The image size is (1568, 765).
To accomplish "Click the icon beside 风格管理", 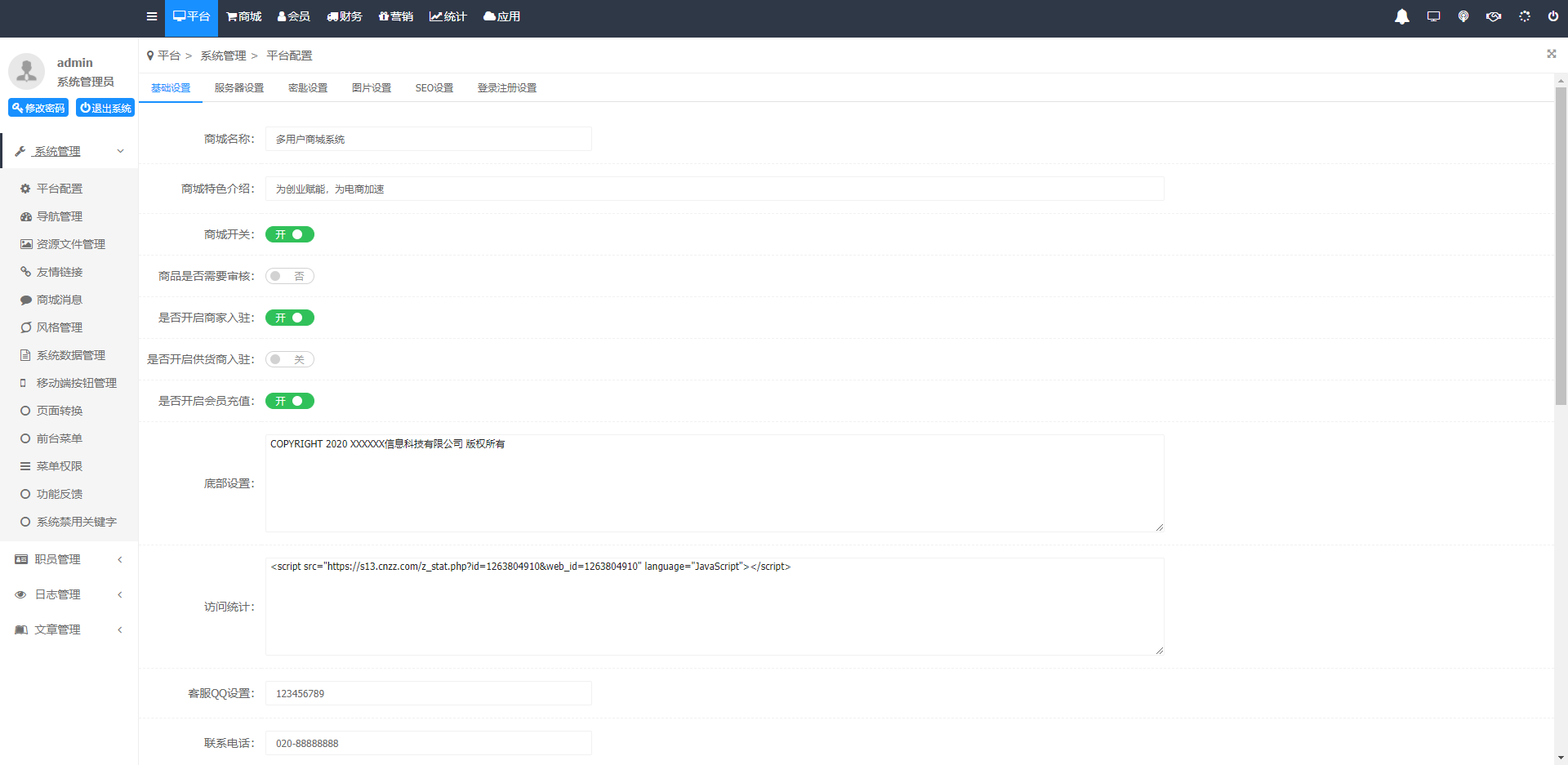I will point(25,327).
